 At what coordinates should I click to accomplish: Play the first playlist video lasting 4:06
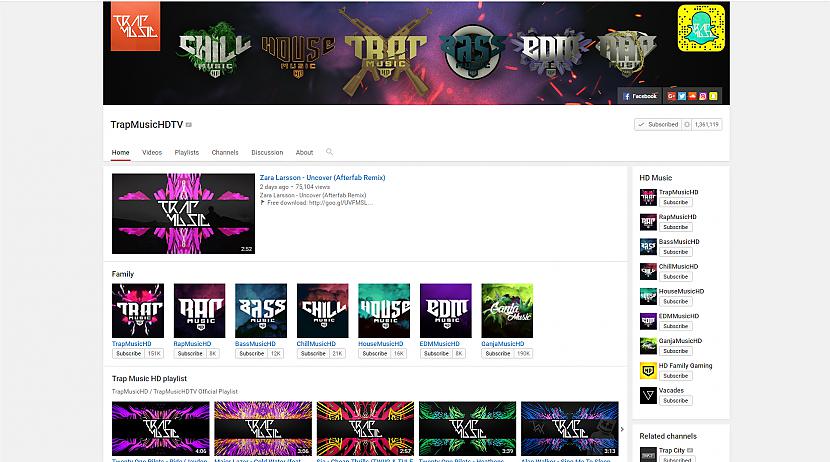[x=160, y=429]
